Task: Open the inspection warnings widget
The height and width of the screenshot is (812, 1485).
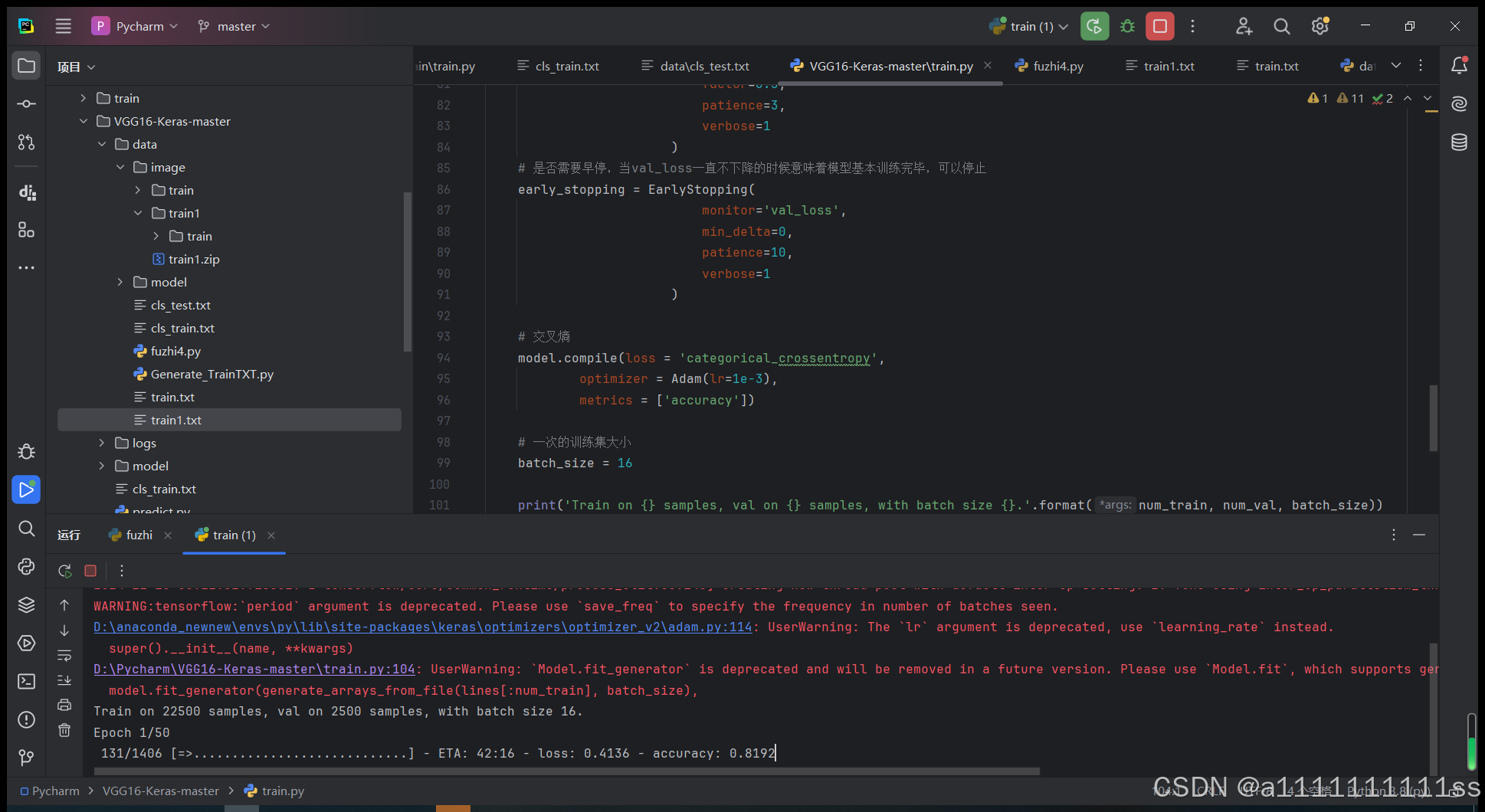Action: tap(1350, 98)
